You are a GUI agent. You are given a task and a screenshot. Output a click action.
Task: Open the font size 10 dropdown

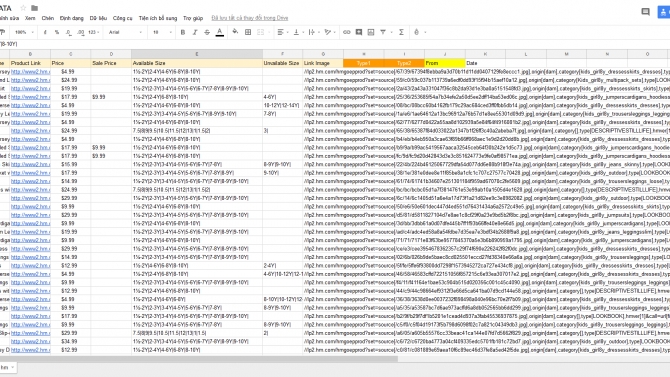pyautogui.click(x=162, y=32)
